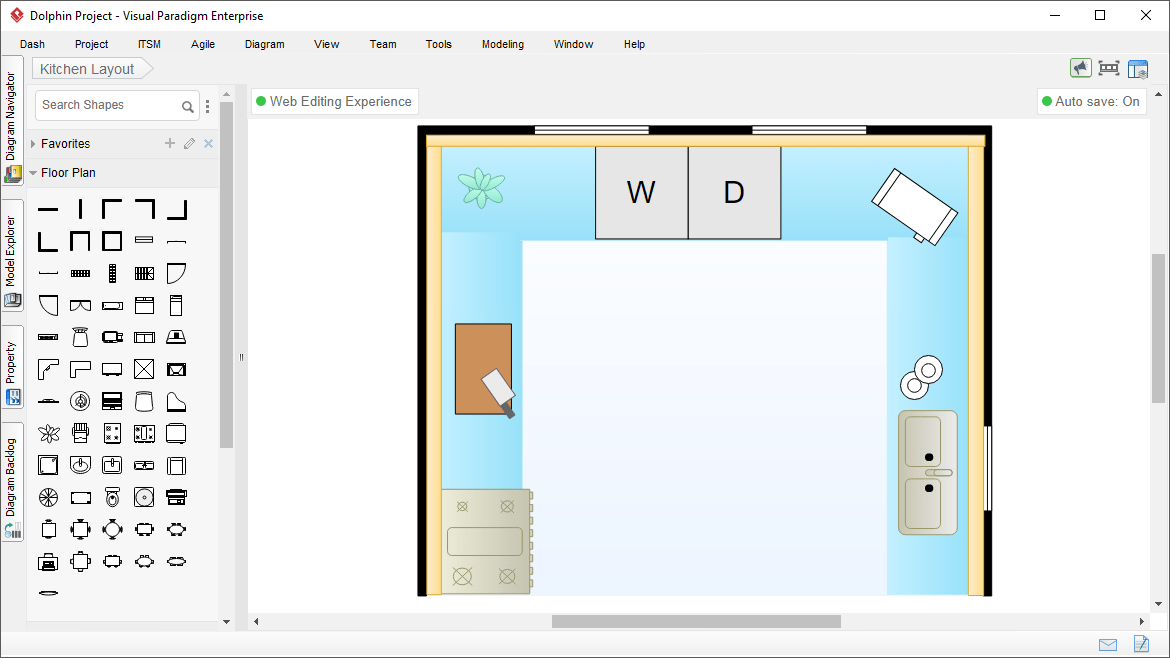1170x658 pixels.
Task: Select the Kitchen Layout breadcrumb
Action: (86, 68)
